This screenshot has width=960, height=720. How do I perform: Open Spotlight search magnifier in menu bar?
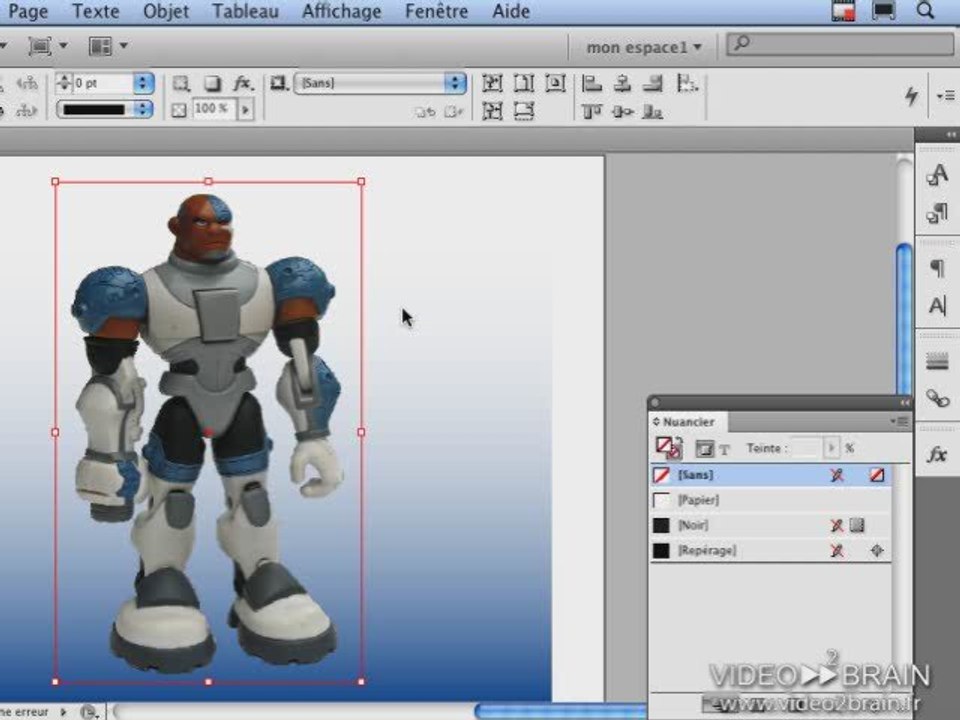tap(925, 10)
